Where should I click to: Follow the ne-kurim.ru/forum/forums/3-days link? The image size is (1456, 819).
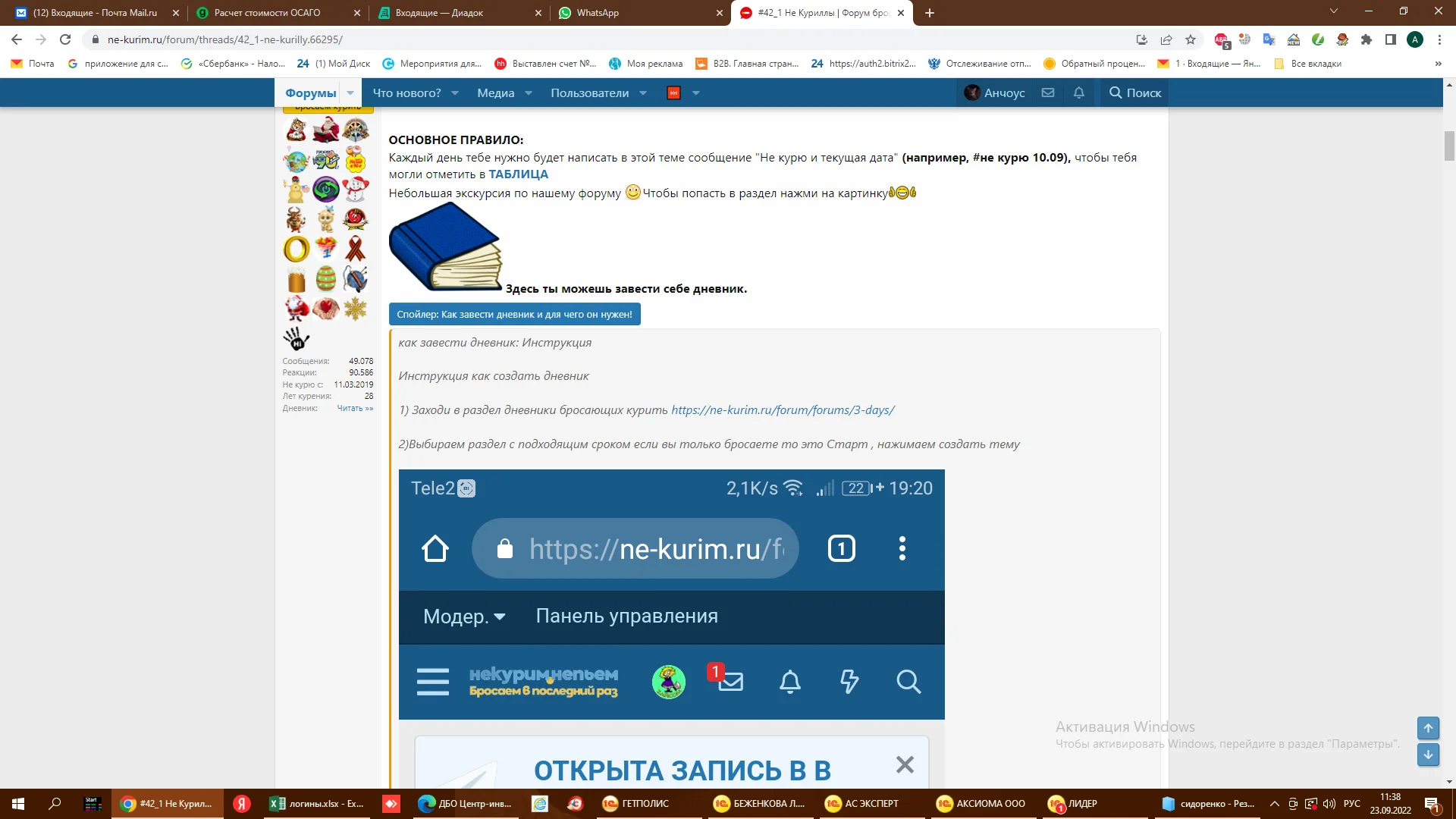[782, 409]
